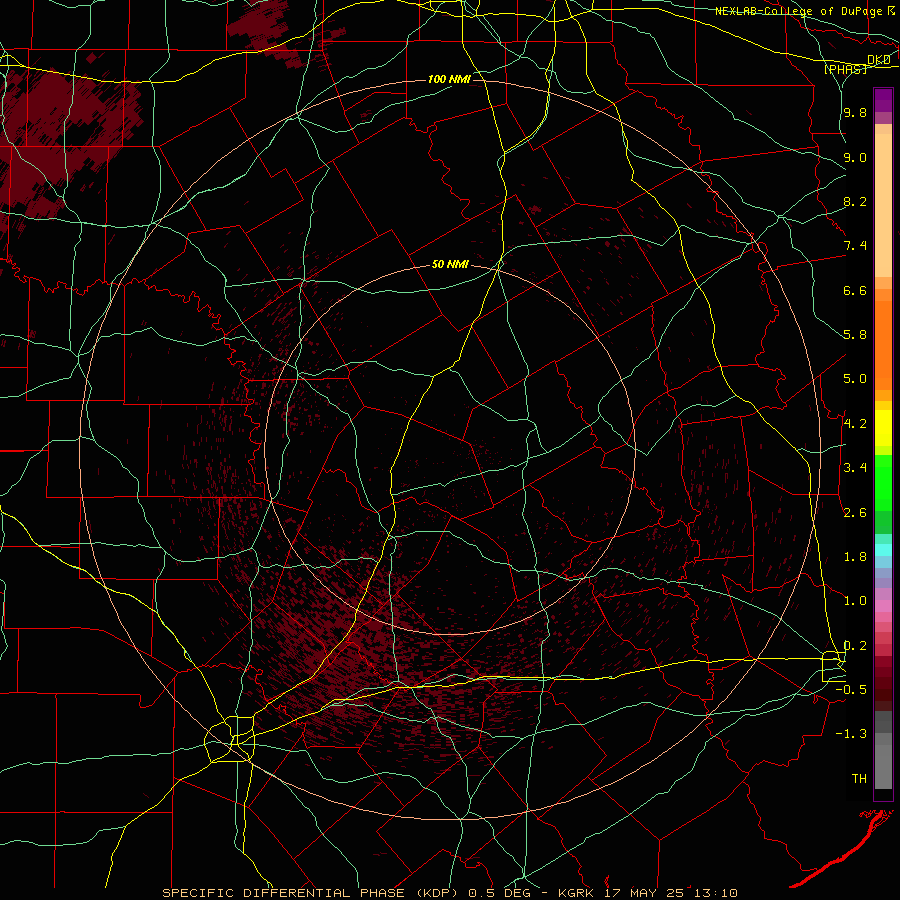Image resolution: width=900 pixels, height=900 pixels.
Task: Pick the purple segment atop the color bar
Action: 883,100
